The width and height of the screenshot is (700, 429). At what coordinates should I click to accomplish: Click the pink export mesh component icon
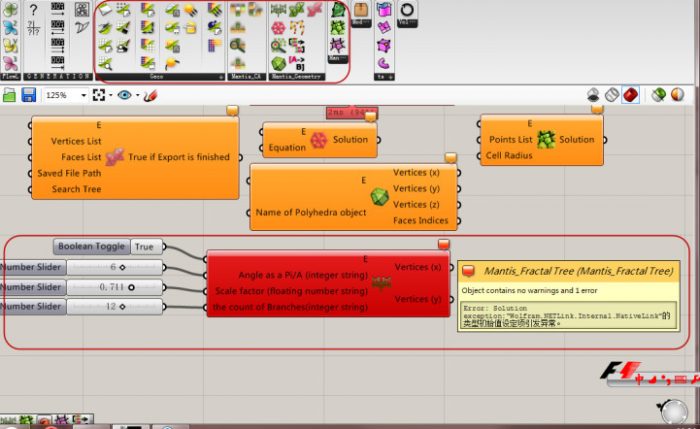(x=114, y=157)
